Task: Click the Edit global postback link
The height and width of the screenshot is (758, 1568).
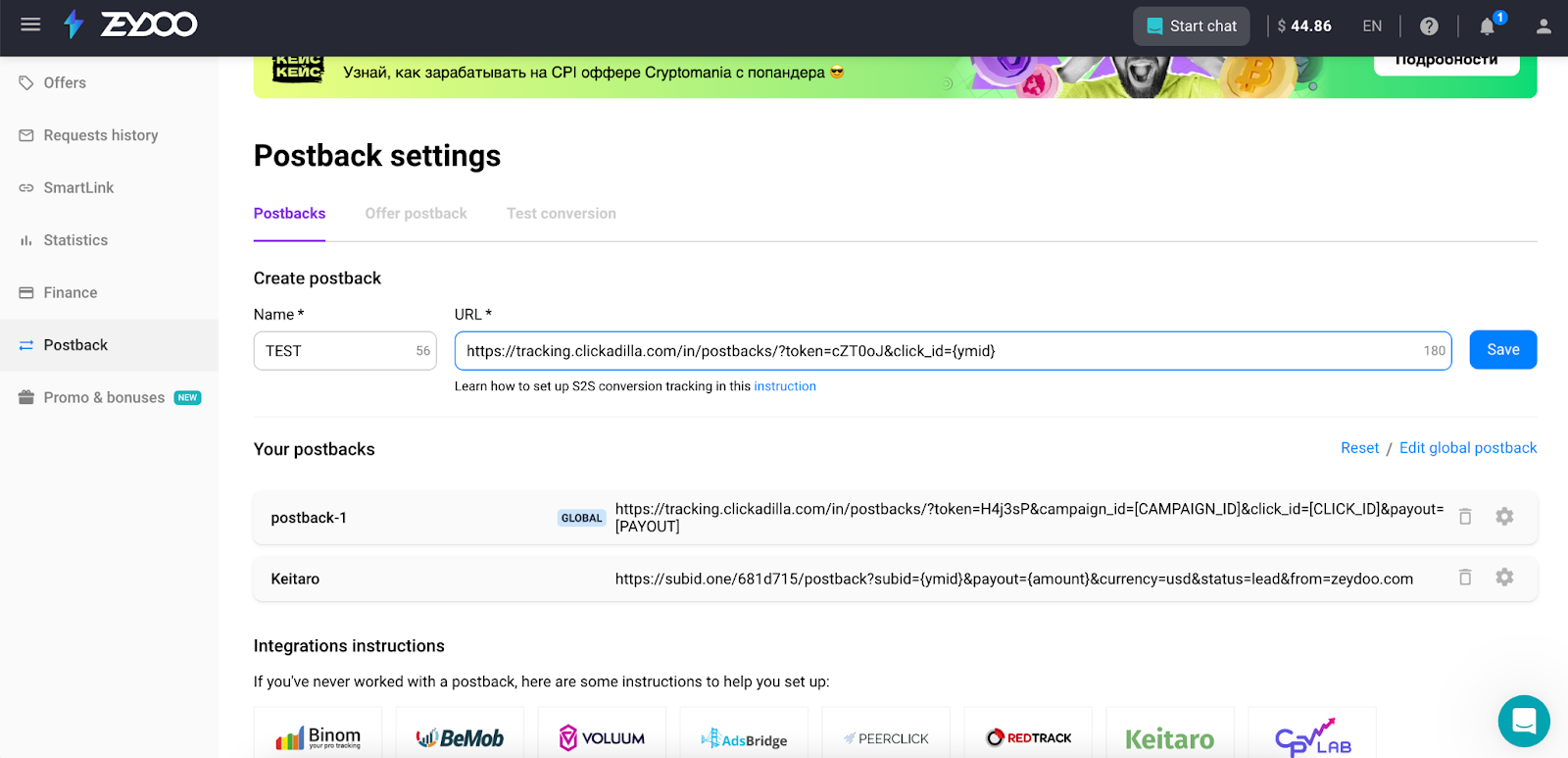Action: pos(1467,448)
